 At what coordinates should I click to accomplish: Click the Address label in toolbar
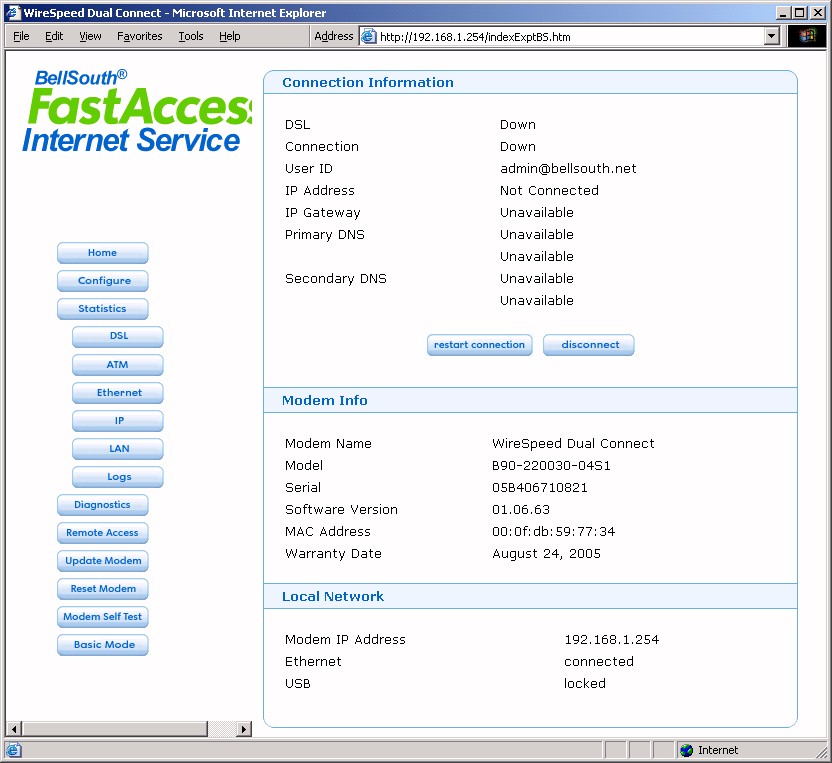[333, 36]
